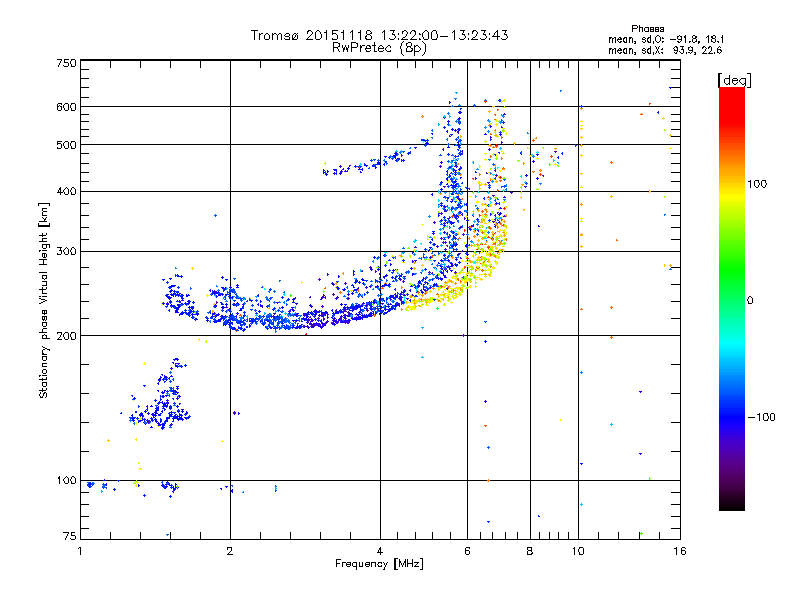Click the colorbar label '100'
Screen dimensions: 800x600
757,184
